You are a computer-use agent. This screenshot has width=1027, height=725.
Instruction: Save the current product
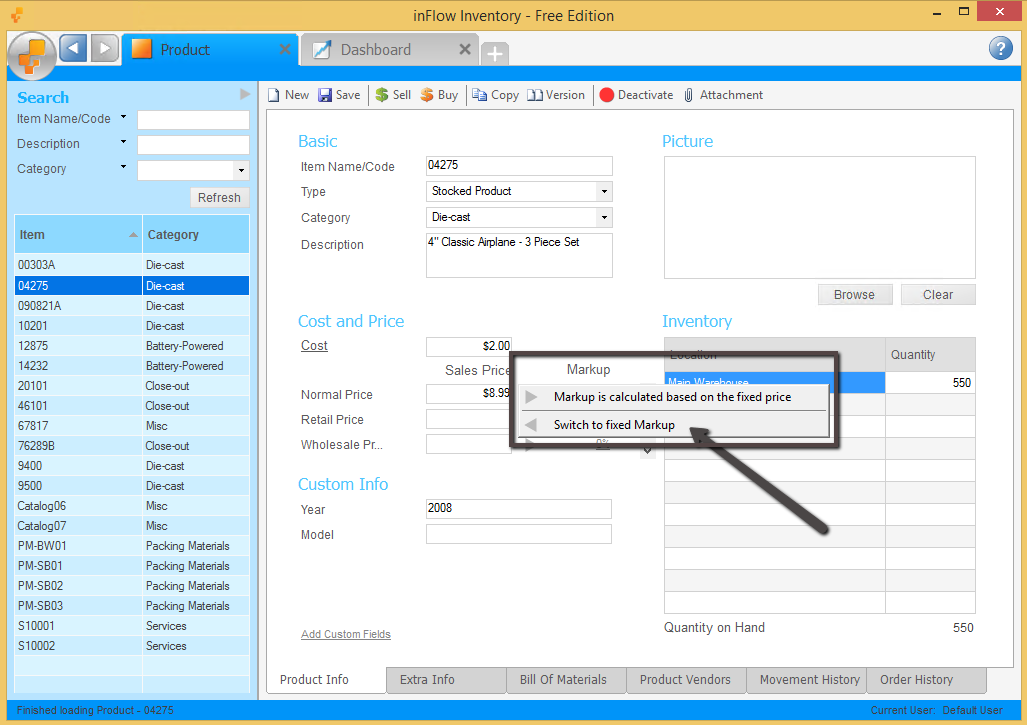tap(339, 95)
